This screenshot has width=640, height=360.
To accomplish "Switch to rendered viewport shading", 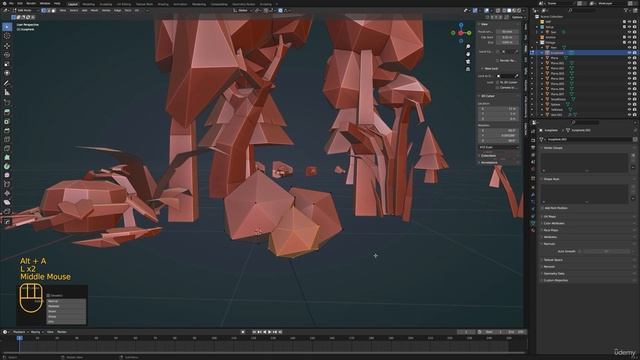I will coord(519,10).
